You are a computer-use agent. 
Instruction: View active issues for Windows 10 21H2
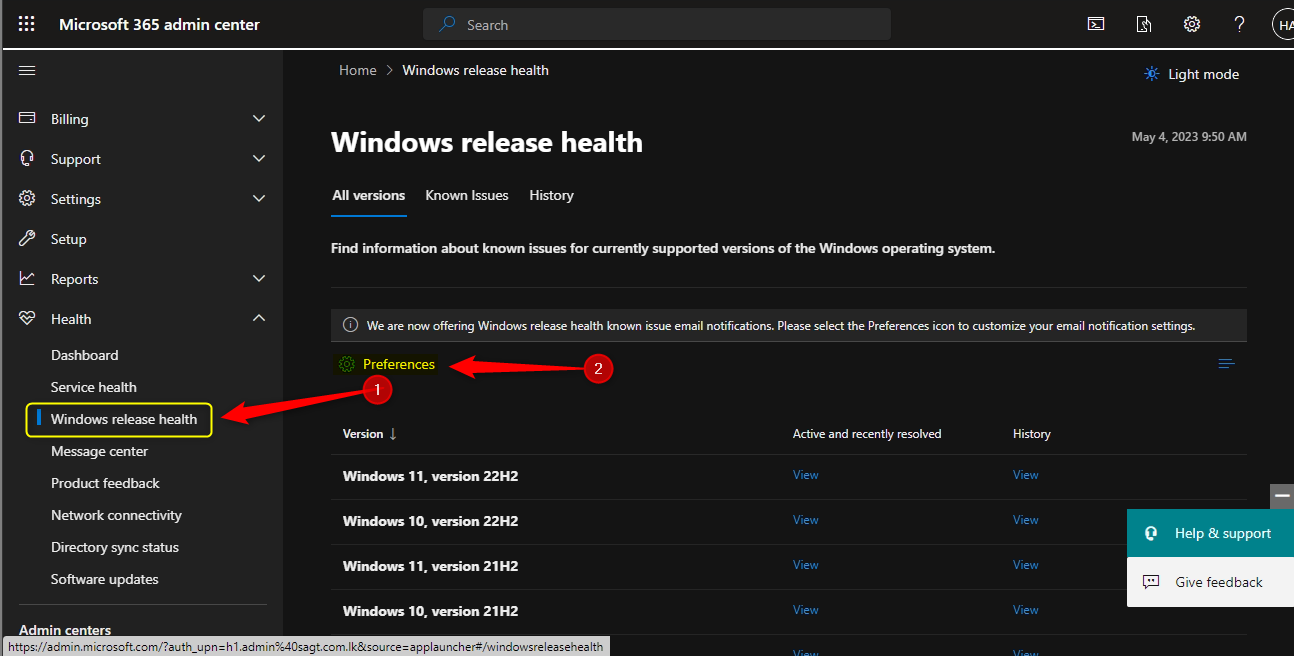pyautogui.click(x=806, y=610)
